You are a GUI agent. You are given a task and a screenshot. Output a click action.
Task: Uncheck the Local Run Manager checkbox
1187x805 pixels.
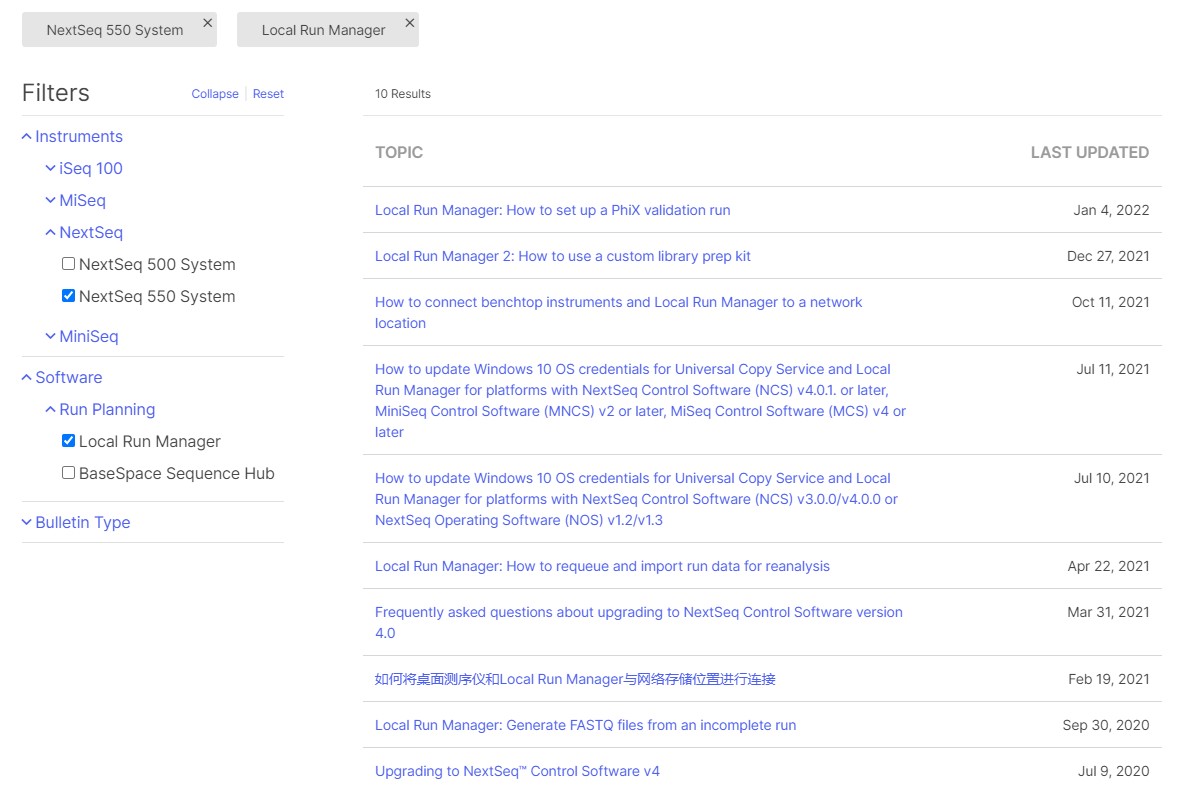(68, 441)
